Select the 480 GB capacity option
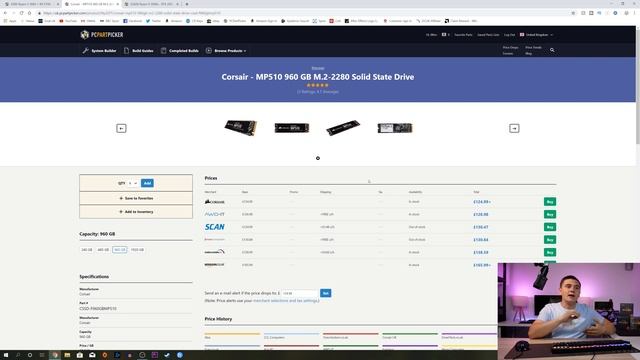The height and width of the screenshot is (360, 640). 103,249
